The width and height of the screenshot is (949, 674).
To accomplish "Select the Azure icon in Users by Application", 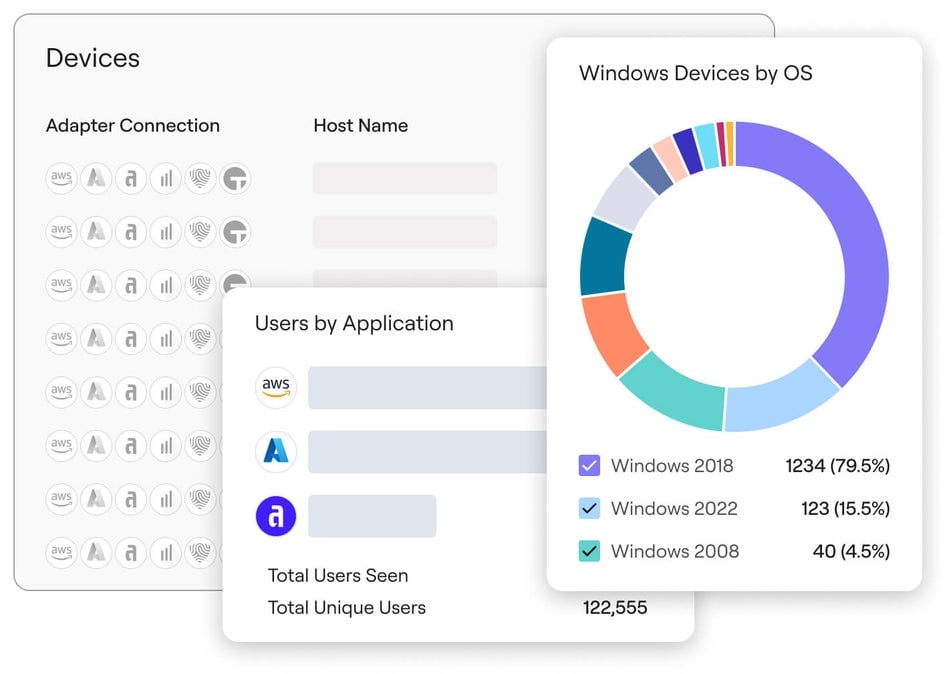I will pyautogui.click(x=276, y=452).
